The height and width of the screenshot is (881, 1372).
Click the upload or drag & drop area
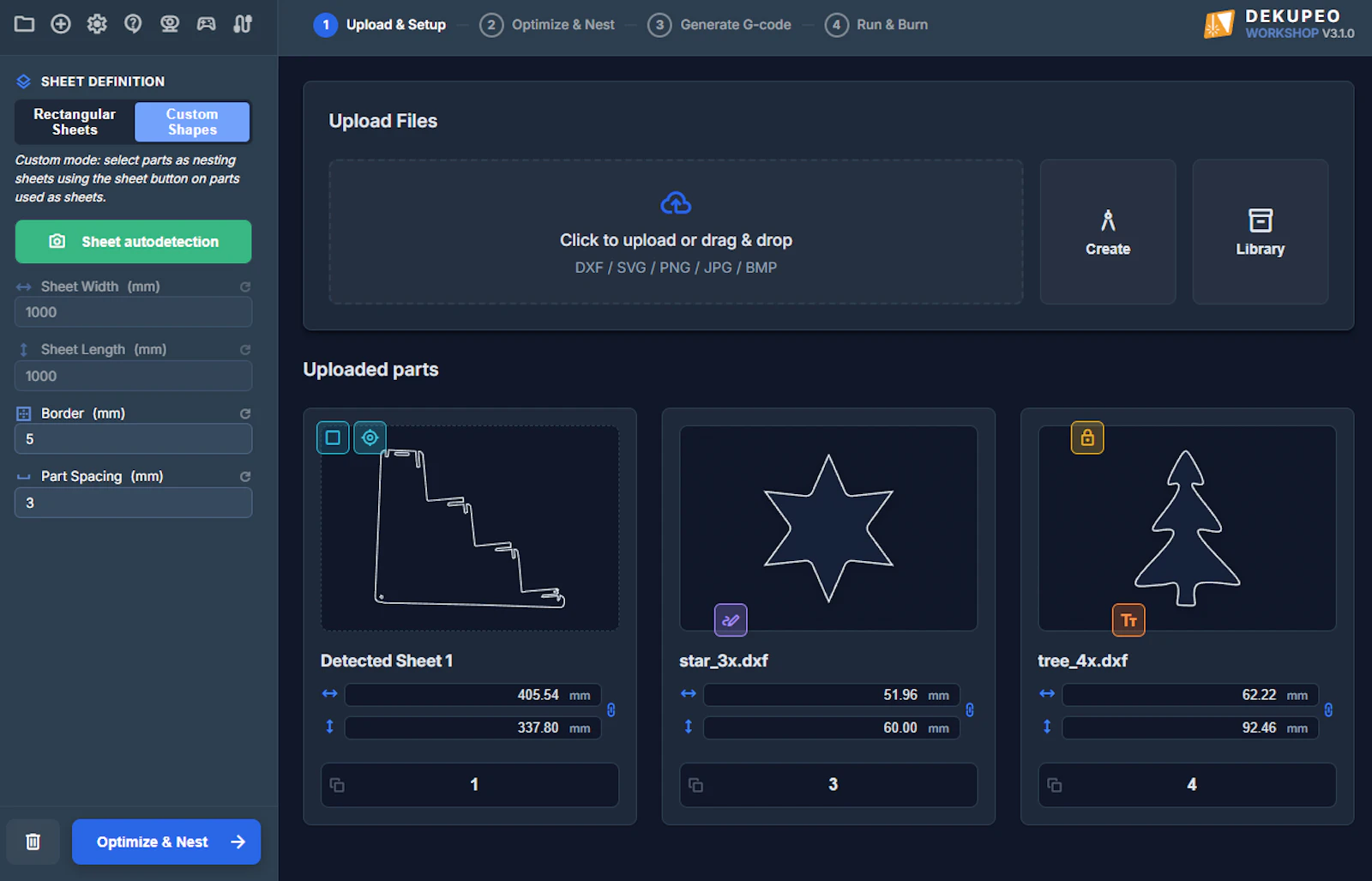pyautogui.click(x=676, y=232)
